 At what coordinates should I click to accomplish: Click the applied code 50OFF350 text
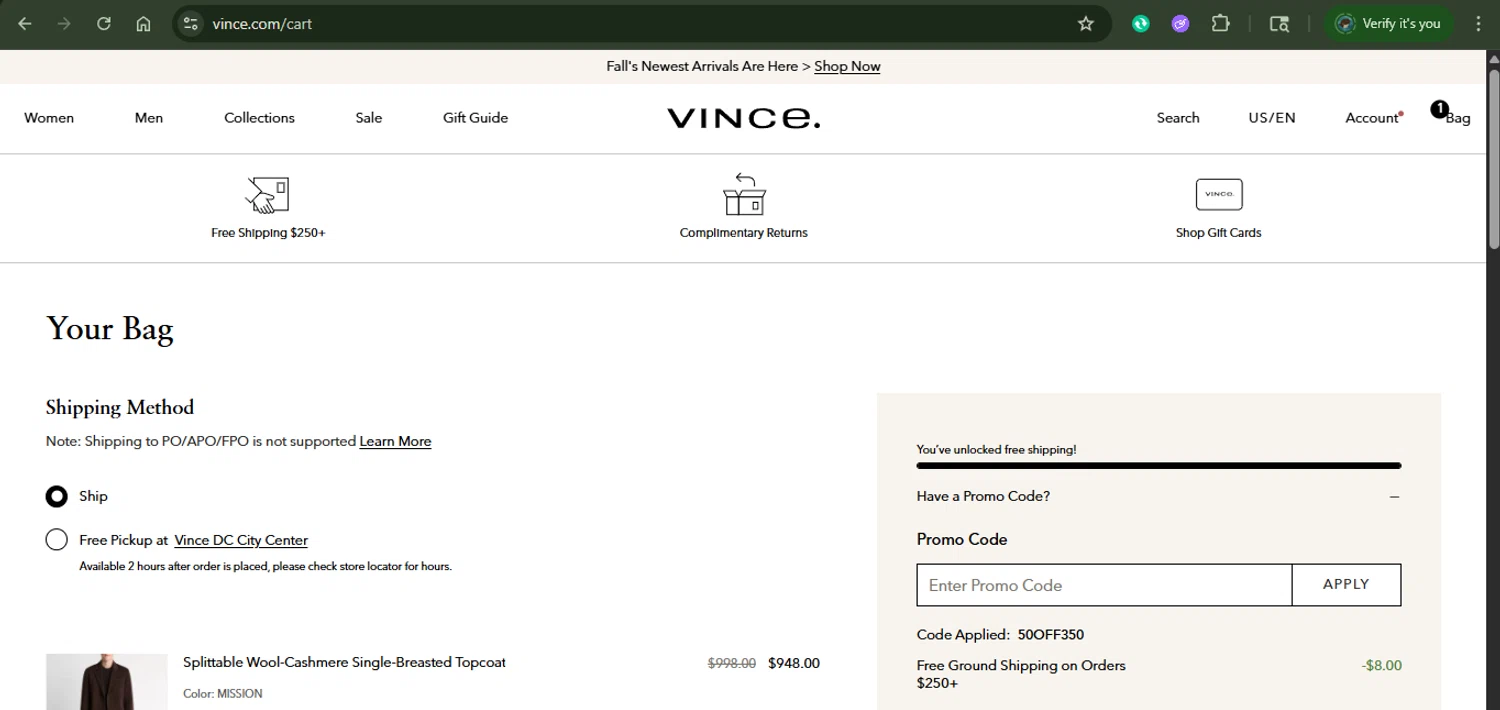coord(1051,634)
